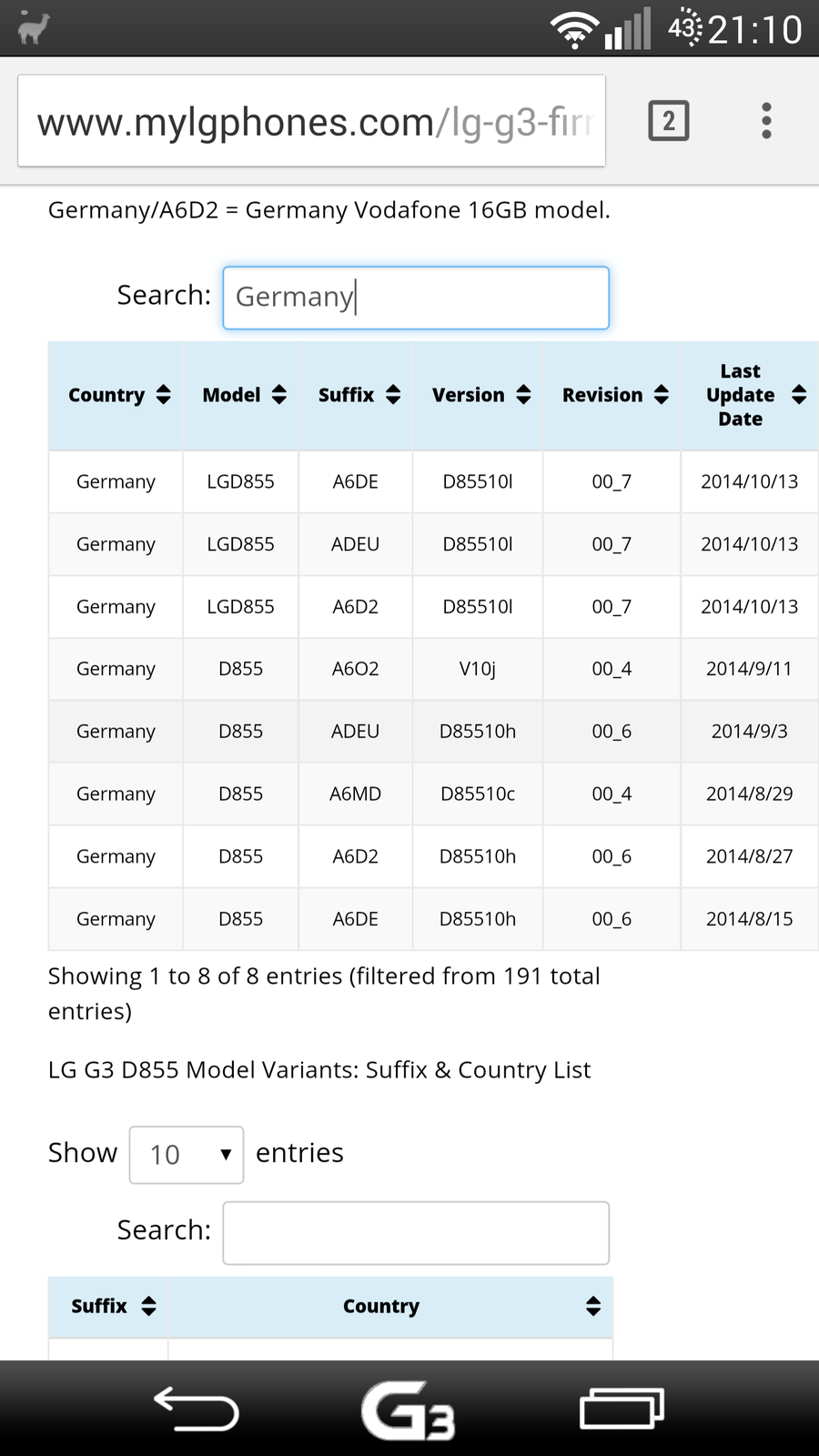Open the browser tab switcher showing 2
The height and width of the screenshot is (1456, 819).
(669, 121)
